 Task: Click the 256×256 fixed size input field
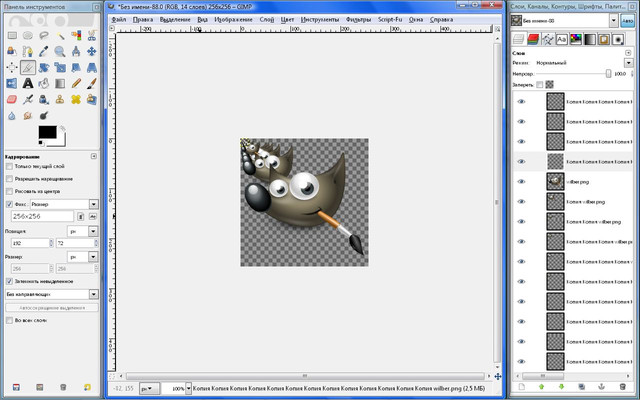pos(42,217)
